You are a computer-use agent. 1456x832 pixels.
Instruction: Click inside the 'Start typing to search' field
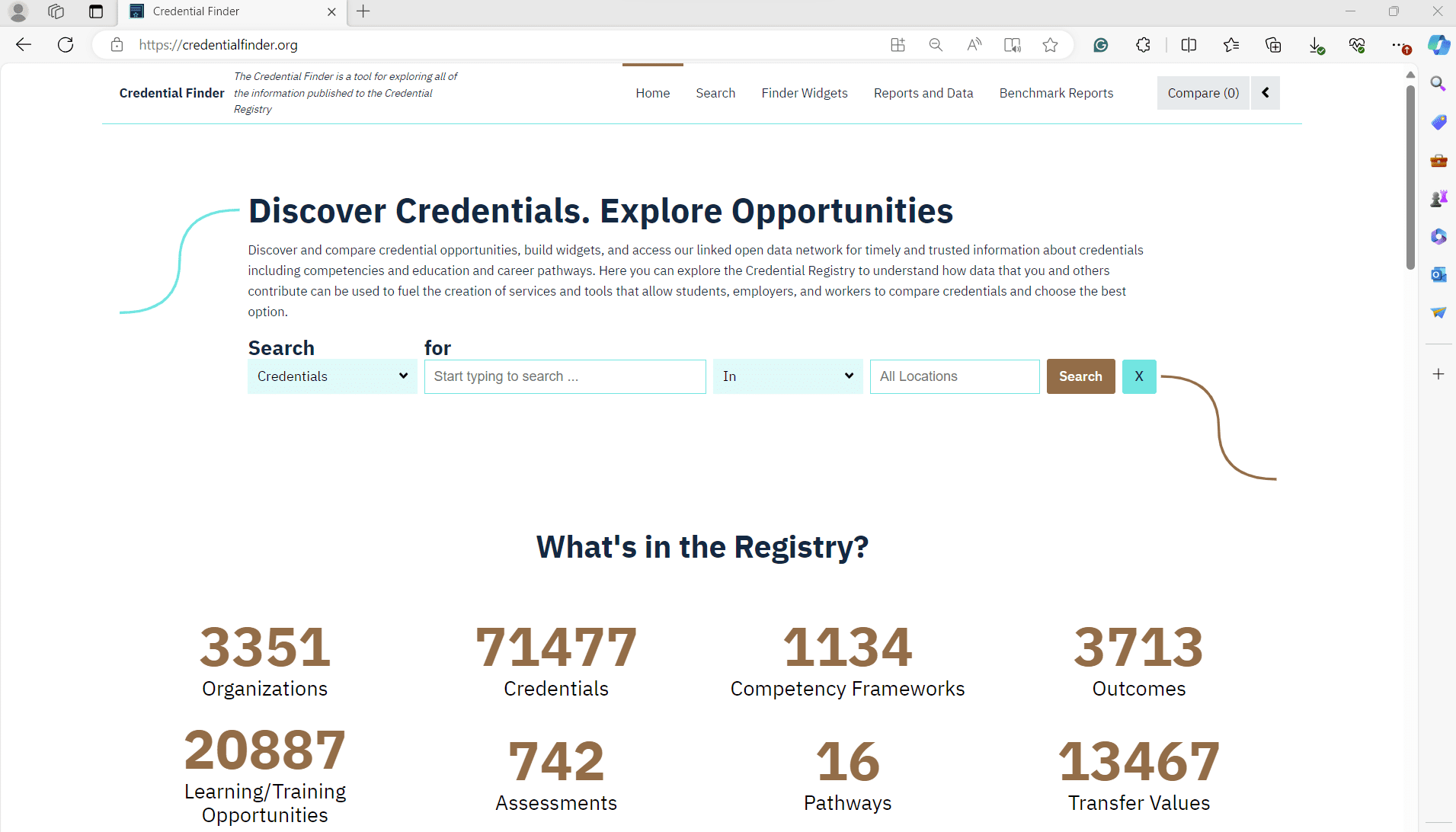tap(564, 376)
